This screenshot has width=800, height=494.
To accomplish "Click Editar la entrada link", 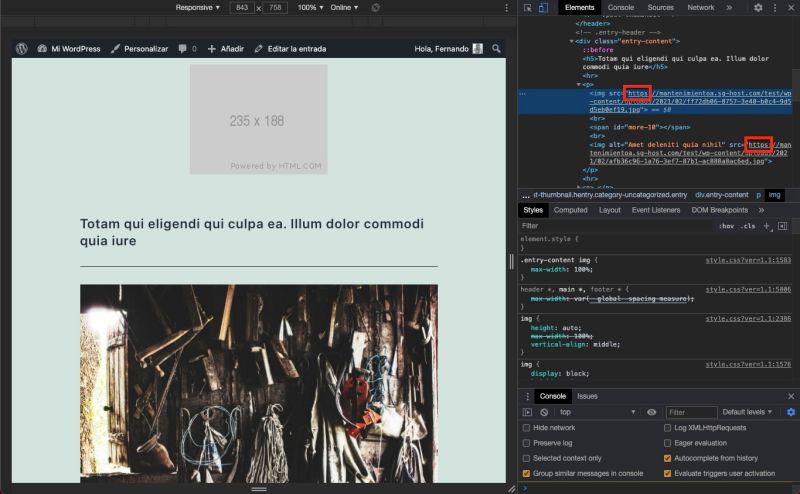I will click(x=290, y=49).
